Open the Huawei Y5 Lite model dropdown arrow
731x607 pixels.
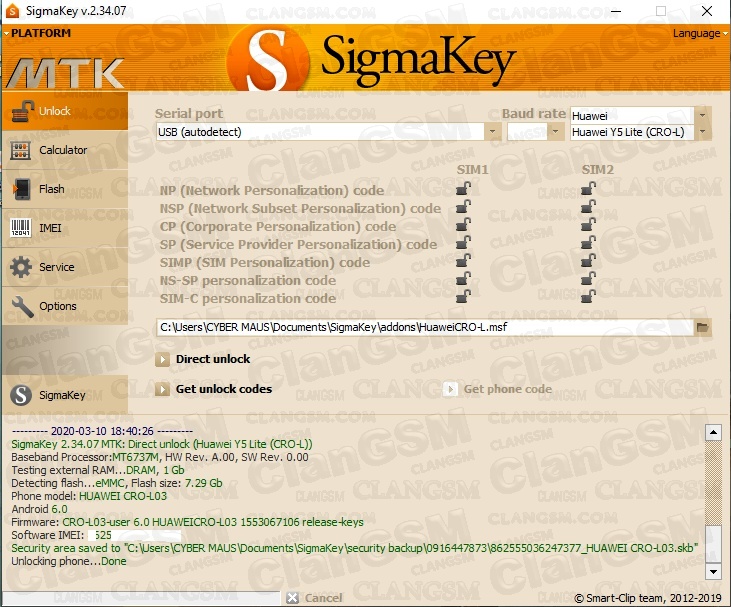click(702, 132)
